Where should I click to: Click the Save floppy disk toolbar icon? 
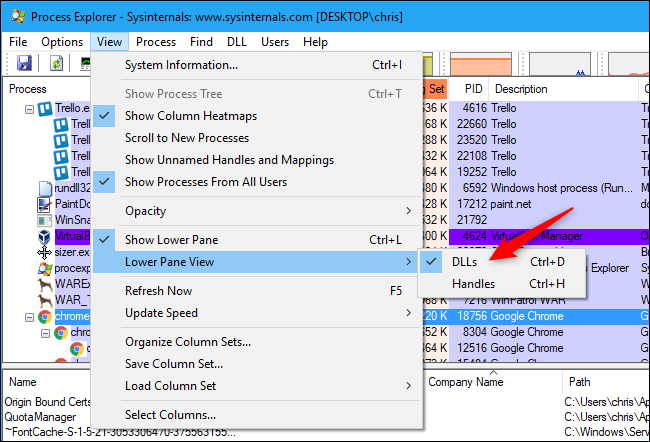coord(24,63)
